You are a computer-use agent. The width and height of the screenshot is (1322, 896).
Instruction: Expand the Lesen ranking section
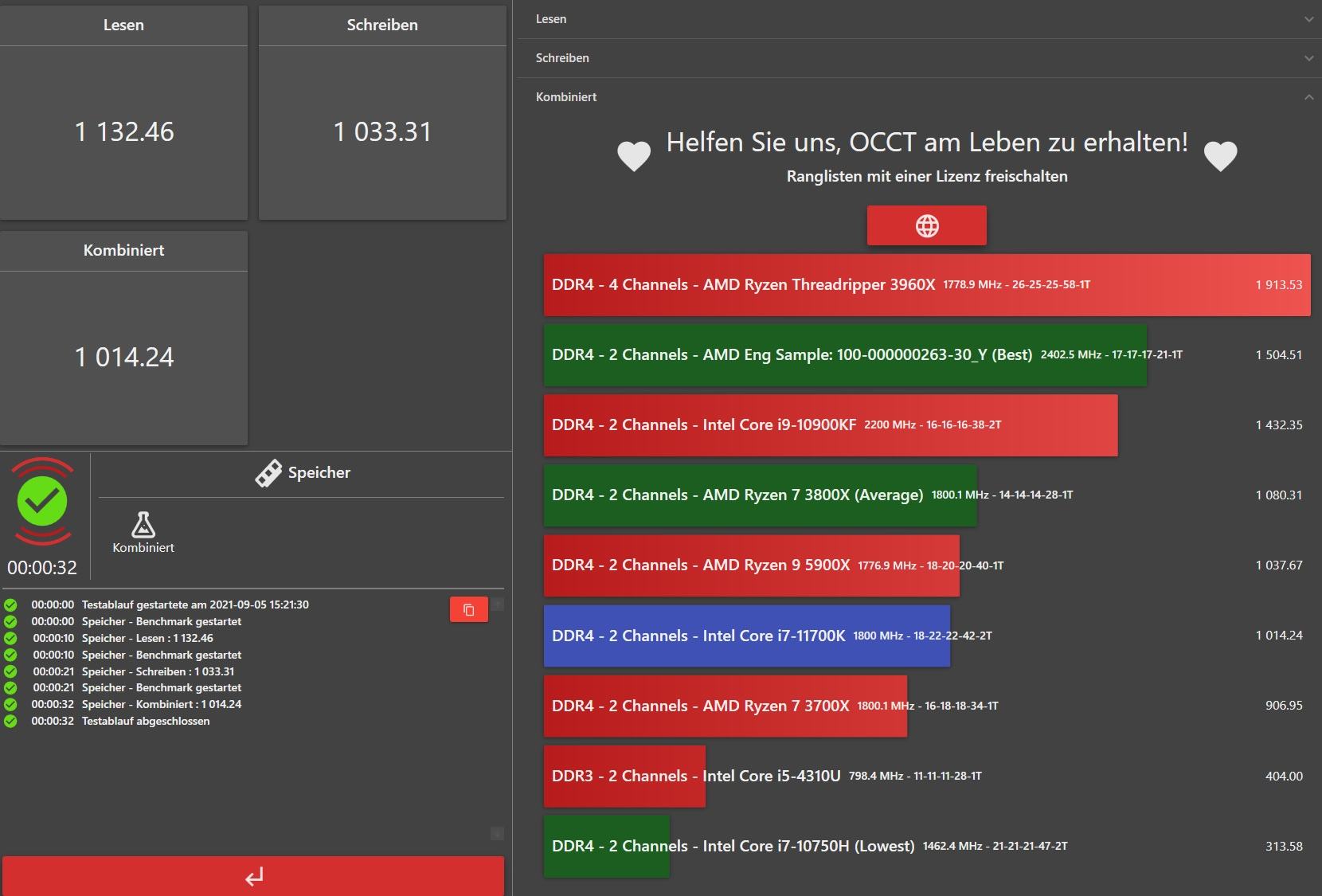click(920, 19)
